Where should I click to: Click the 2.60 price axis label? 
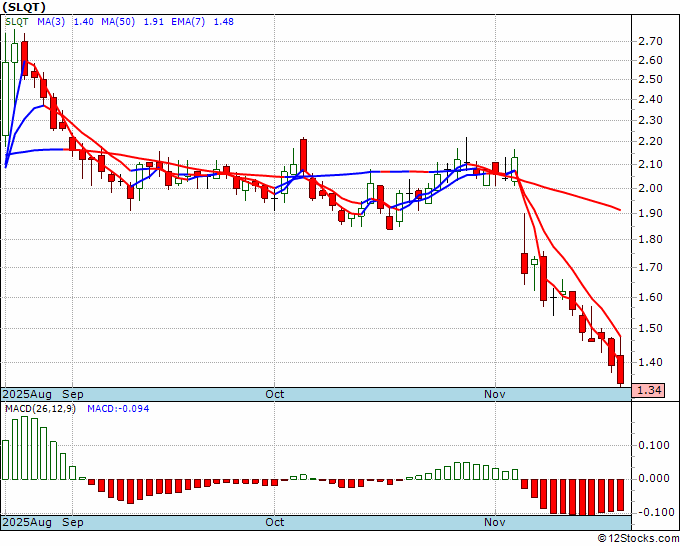point(651,60)
